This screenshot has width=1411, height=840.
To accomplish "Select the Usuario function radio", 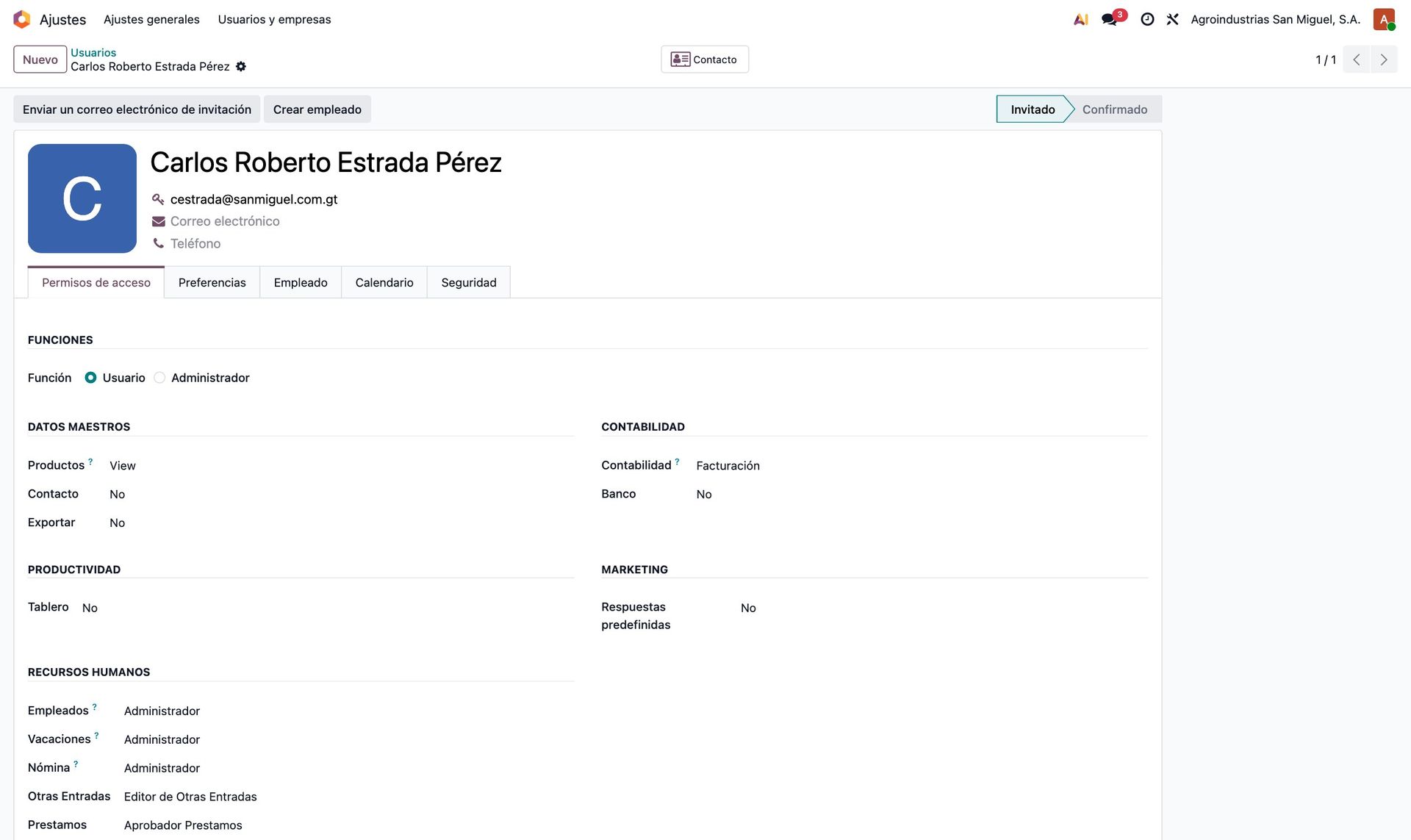I will (90, 378).
